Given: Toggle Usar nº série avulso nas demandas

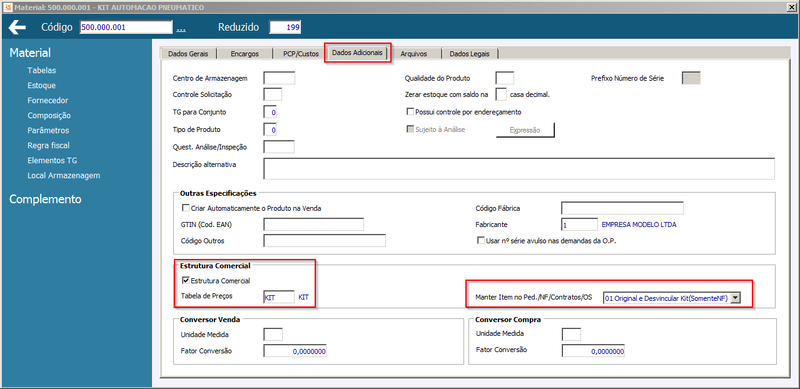Looking at the screenshot, I should (x=480, y=240).
